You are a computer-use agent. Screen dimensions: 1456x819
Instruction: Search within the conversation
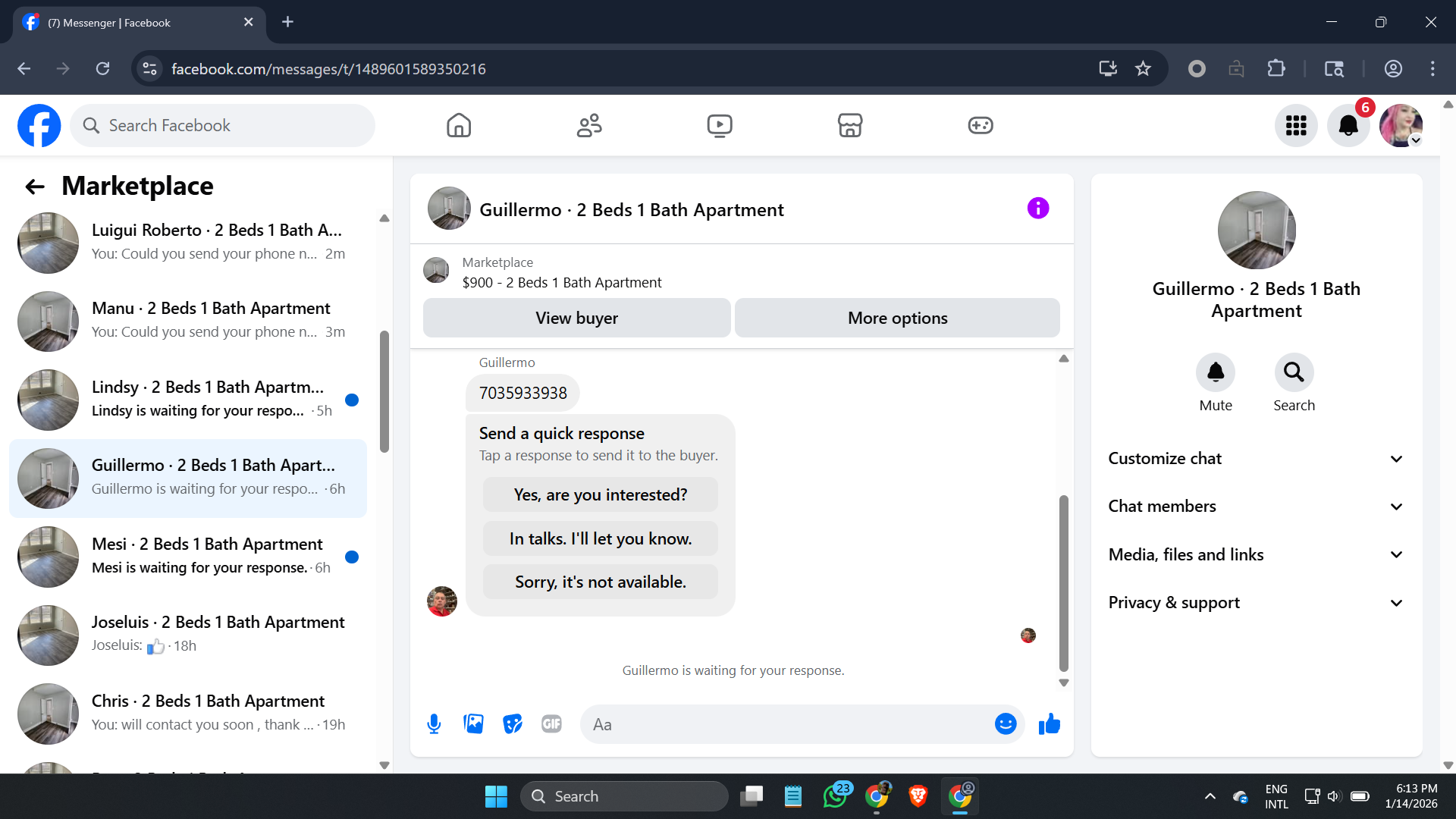pos(1294,372)
